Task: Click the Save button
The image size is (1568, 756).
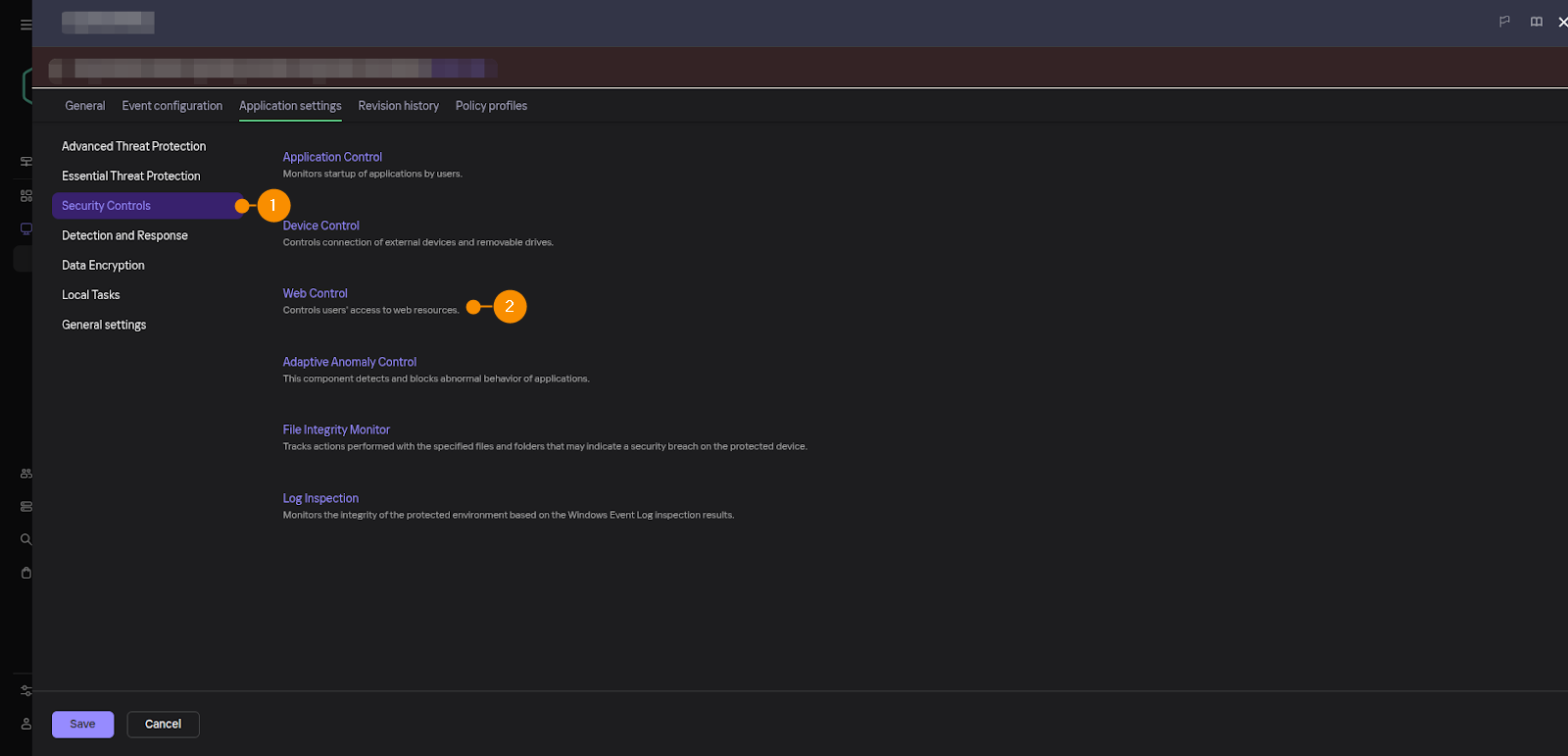Action: pos(82,725)
